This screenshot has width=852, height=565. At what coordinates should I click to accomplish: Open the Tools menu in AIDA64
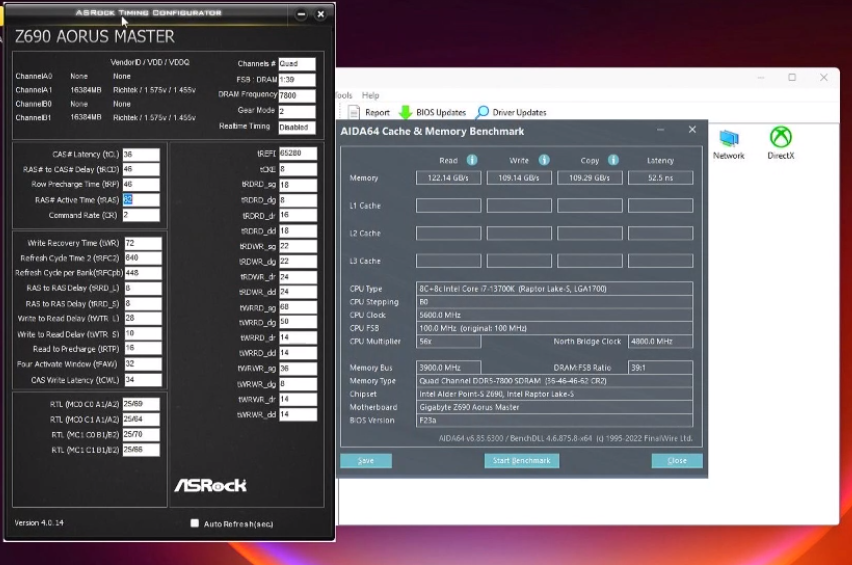point(344,95)
